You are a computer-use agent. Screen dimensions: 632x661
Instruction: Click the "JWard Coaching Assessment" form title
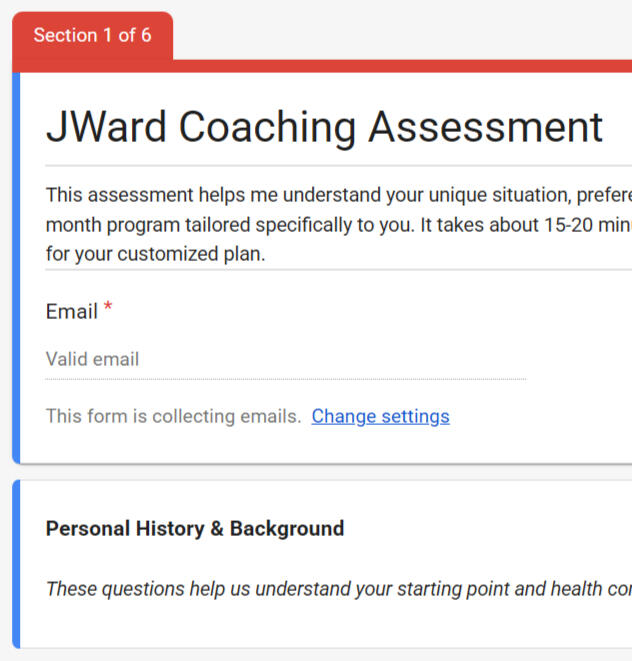pyautogui.click(x=324, y=128)
